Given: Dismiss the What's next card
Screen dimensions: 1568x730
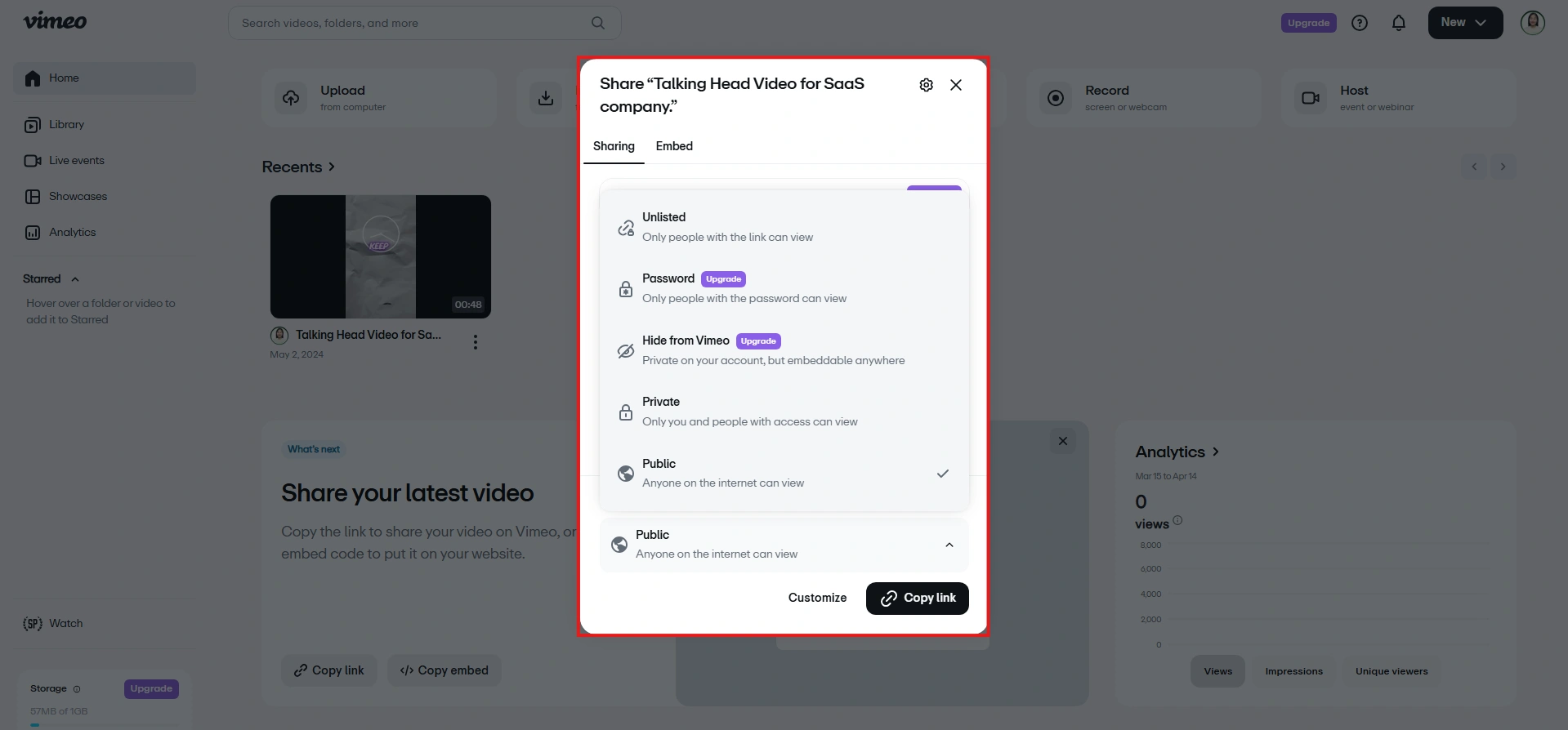Looking at the screenshot, I should 1063,441.
